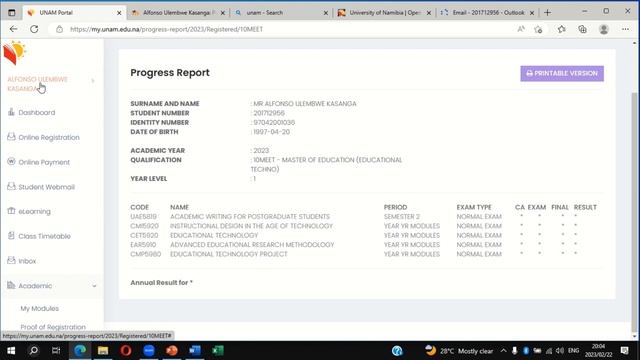The image size is (640, 360).
Task: Open the browser Settings and more menu
Action: 625,29
